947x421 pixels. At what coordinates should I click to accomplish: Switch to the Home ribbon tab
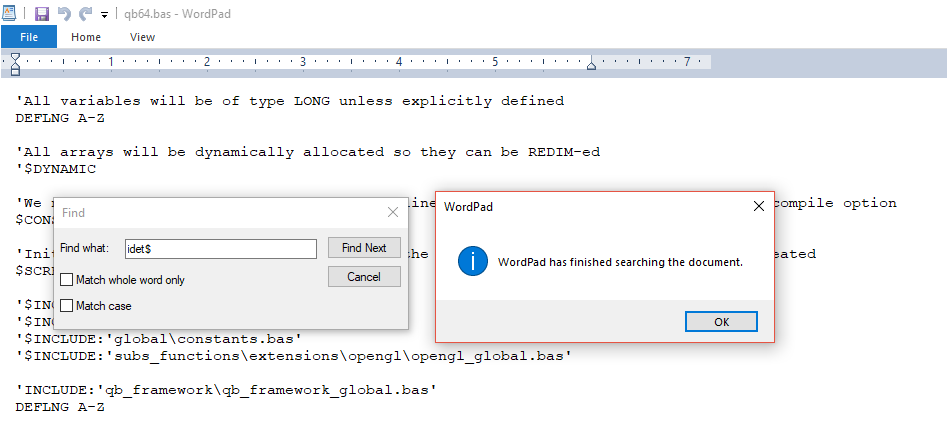pyautogui.click(x=86, y=37)
